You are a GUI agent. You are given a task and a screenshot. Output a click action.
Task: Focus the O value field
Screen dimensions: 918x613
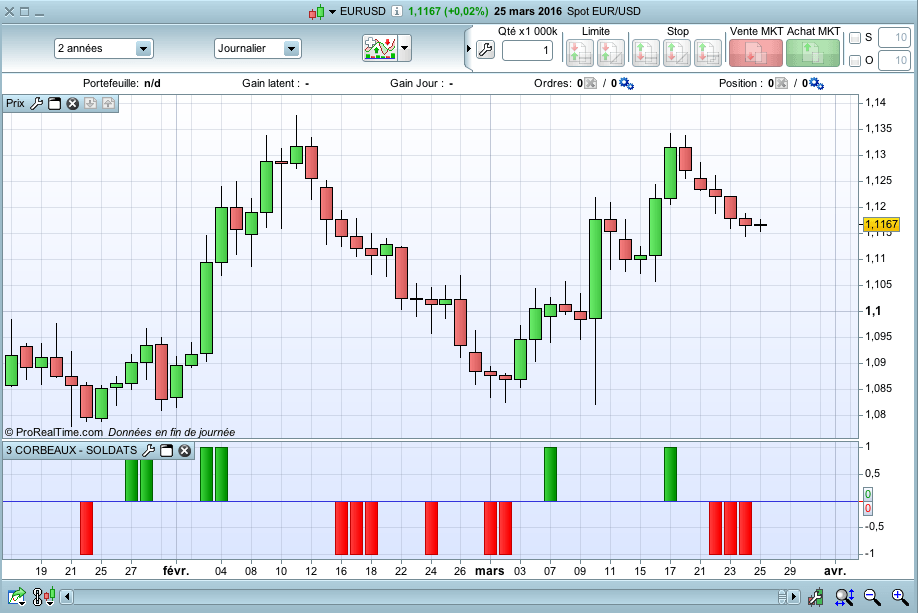(895, 60)
